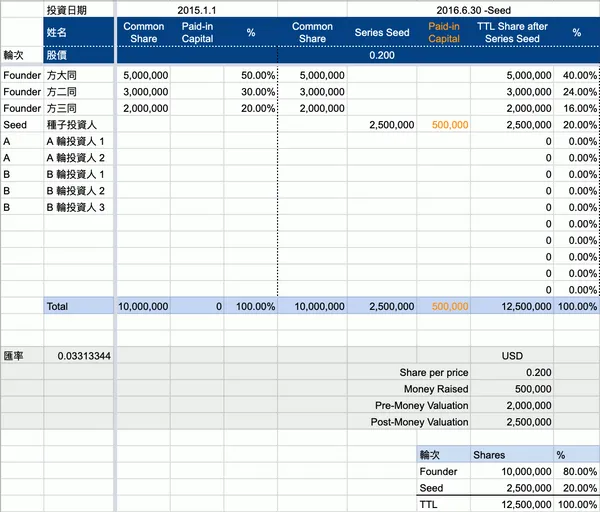Click the 0.200 share price in the header row
Screen dimensions: 600x512
tap(382, 55)
